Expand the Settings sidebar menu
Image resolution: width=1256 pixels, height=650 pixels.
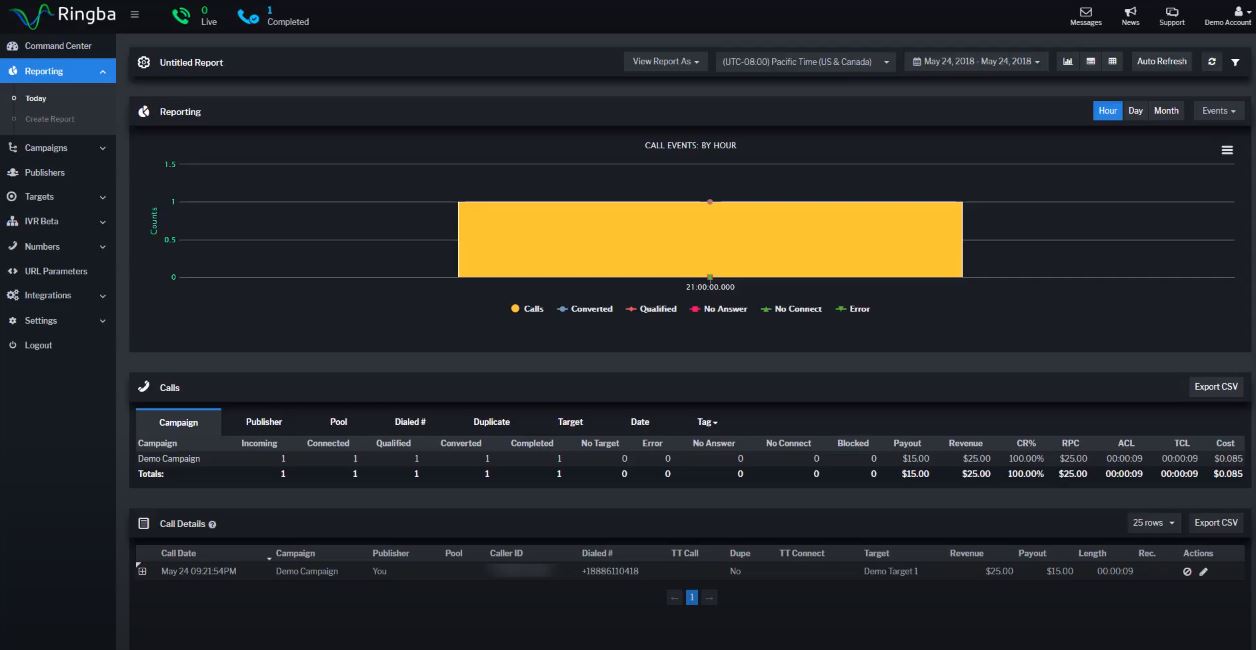tap(58, 320)
